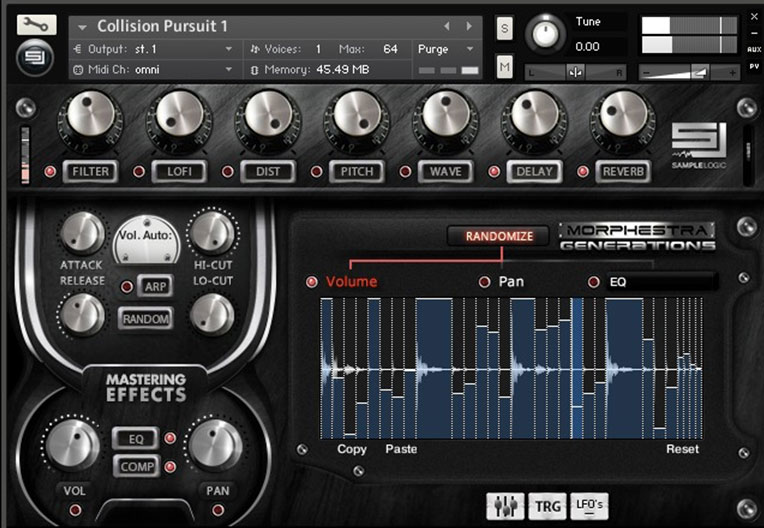Switch to the EQ sequencer tab
The height and width of the screenshot is (528, 764).
tap(594, 282)
